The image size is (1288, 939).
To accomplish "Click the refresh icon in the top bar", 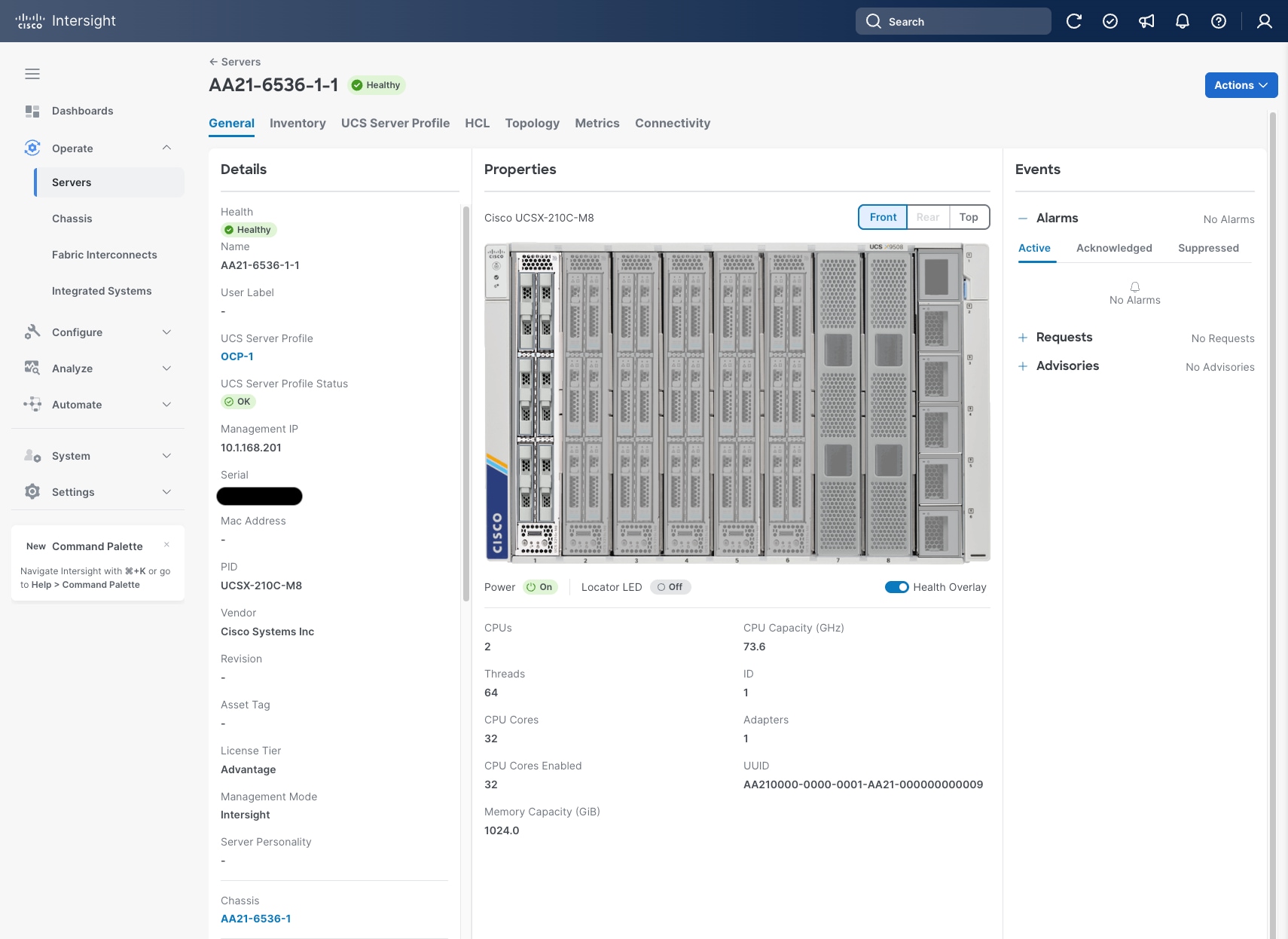I will coord(1074,21).
